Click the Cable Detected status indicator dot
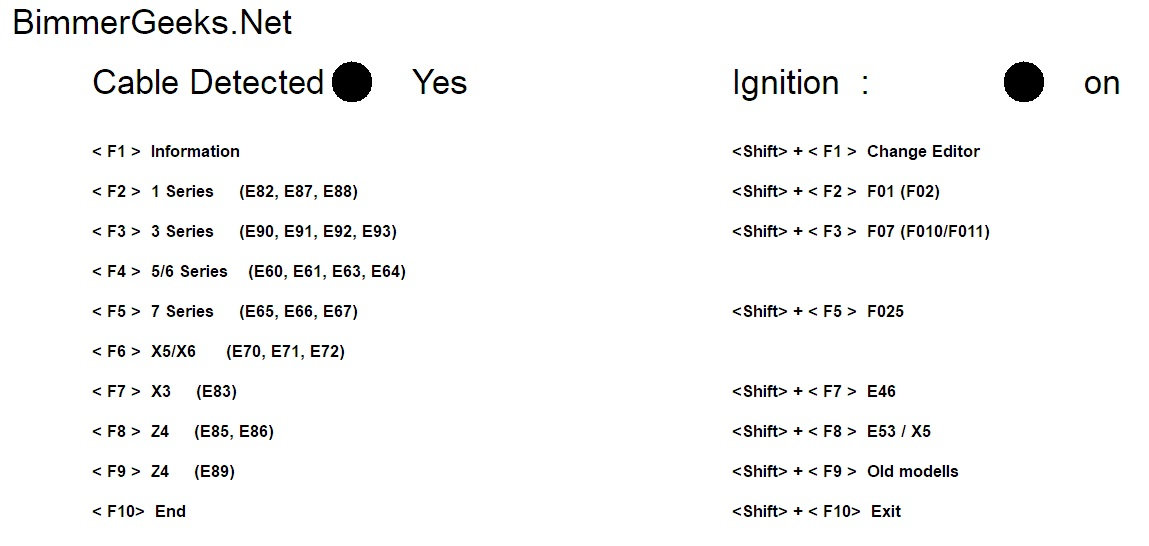Screen dimensions: 1149x546 coord(351,82)
